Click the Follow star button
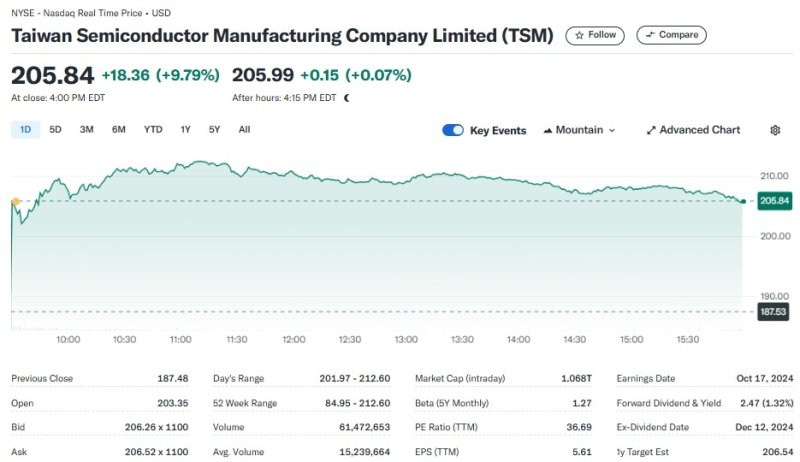This screenshot has height=462, width=800. [595, 35]
